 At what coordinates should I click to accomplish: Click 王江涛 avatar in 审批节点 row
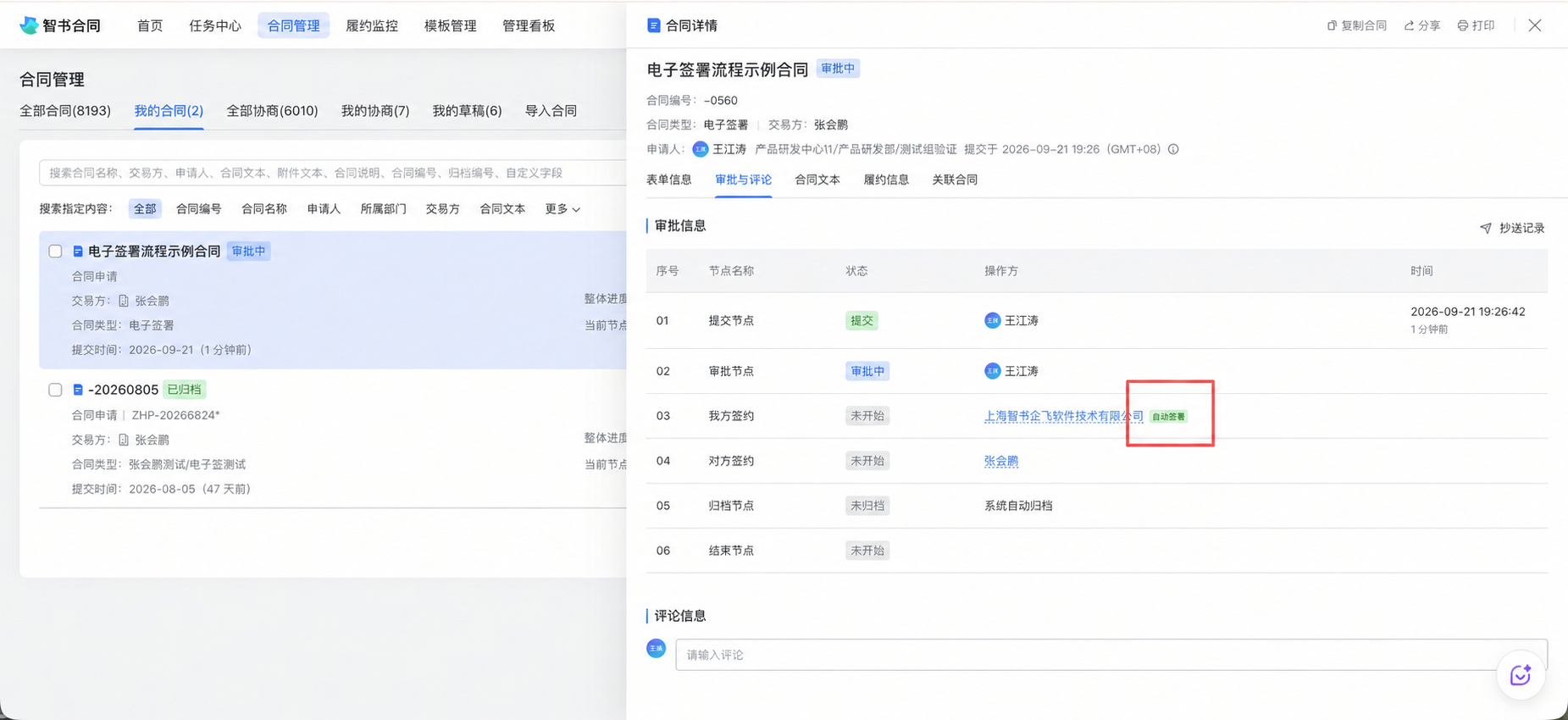[992, 371]
